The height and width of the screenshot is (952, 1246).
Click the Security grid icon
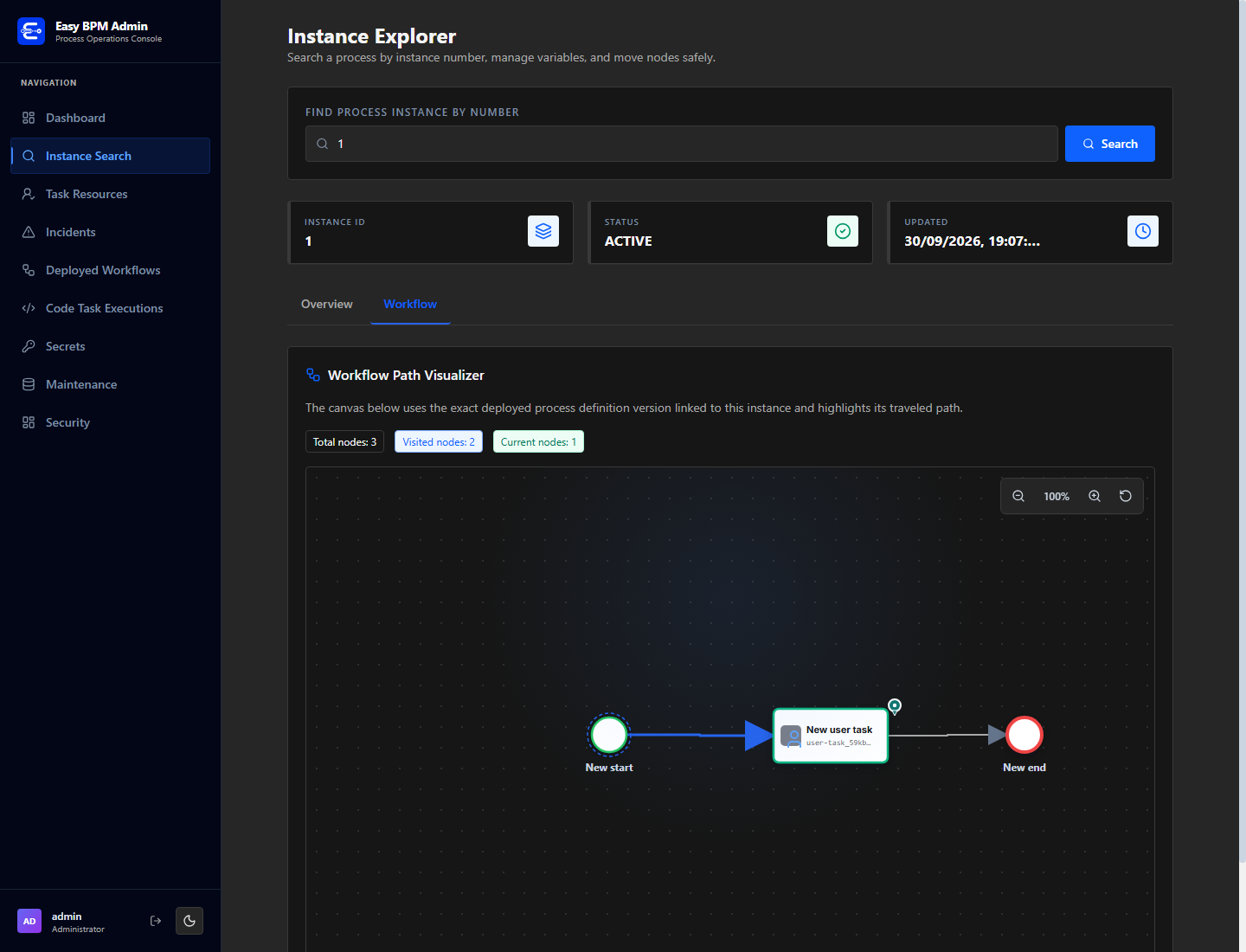pyautogui.click(x=29, y=422)
